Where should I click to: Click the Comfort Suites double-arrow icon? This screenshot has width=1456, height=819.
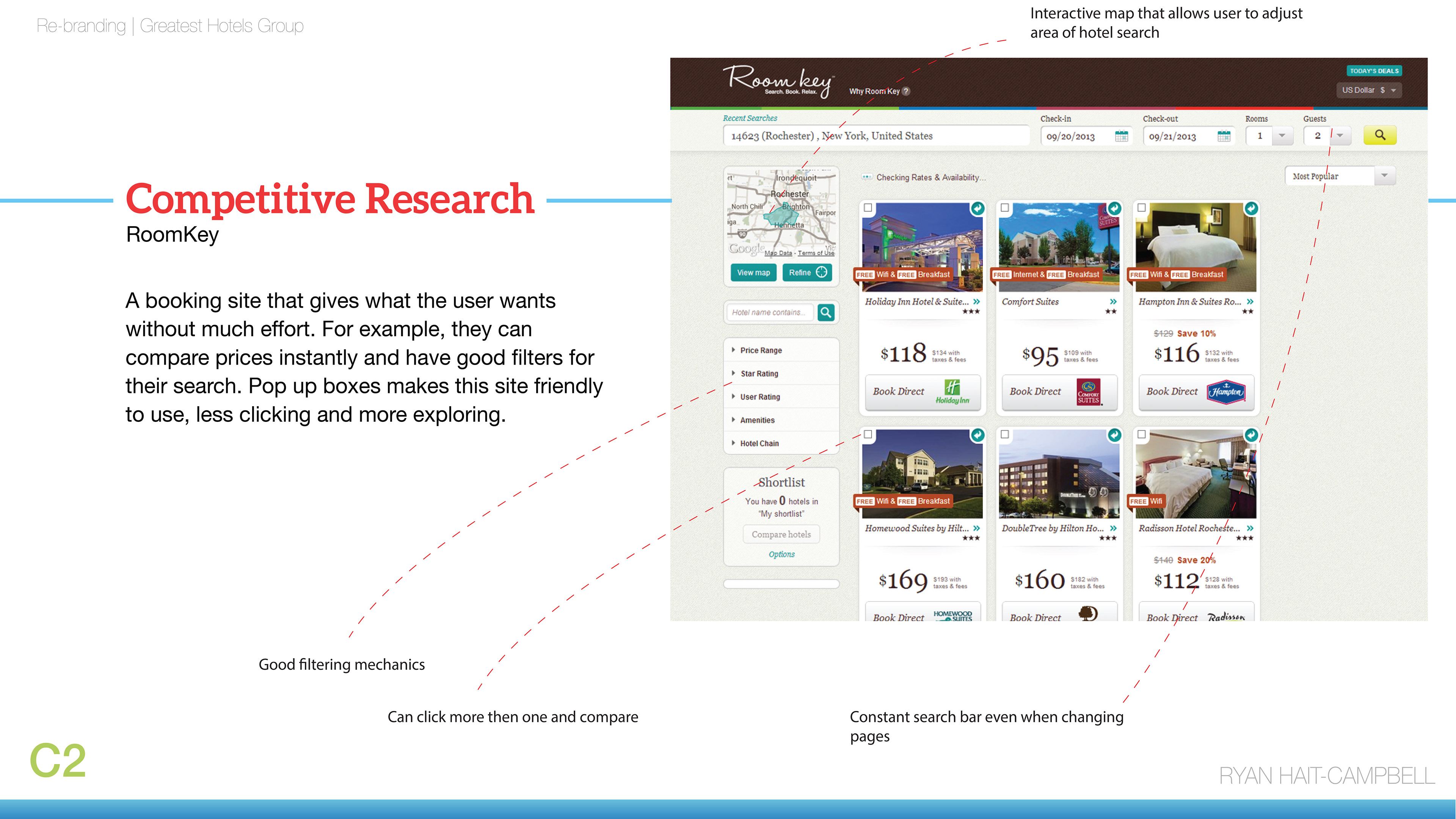pyautogui.click(x=1113, y=302)
